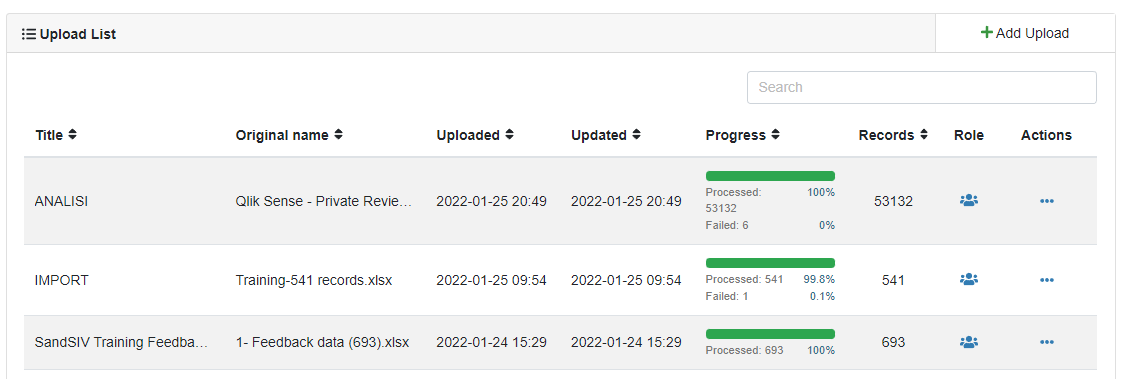Focus the Search input field
The height and width of the screenshot is (379, 1126).
click(921, 87)
